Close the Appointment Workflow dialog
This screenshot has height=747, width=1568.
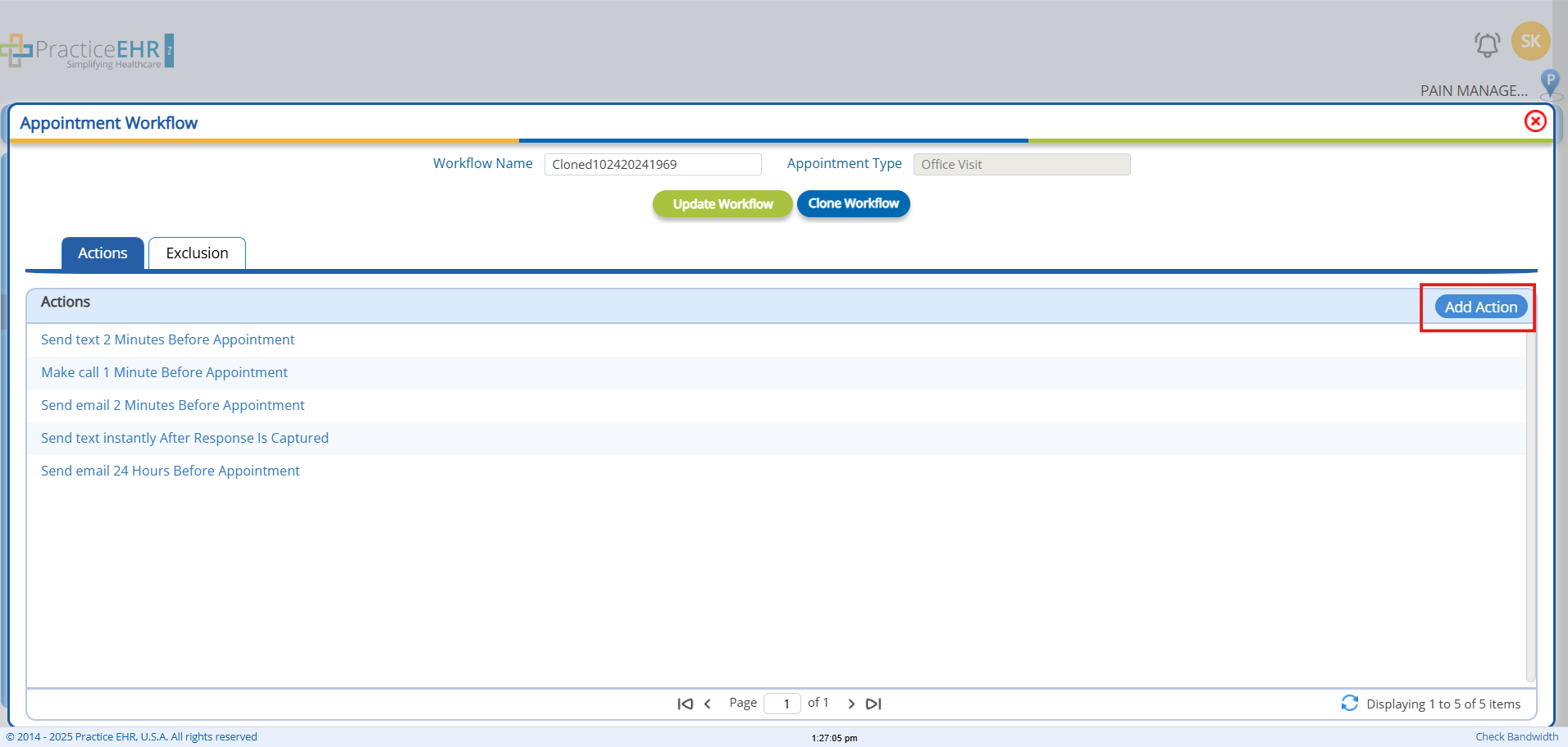[x=1535, y=121]
